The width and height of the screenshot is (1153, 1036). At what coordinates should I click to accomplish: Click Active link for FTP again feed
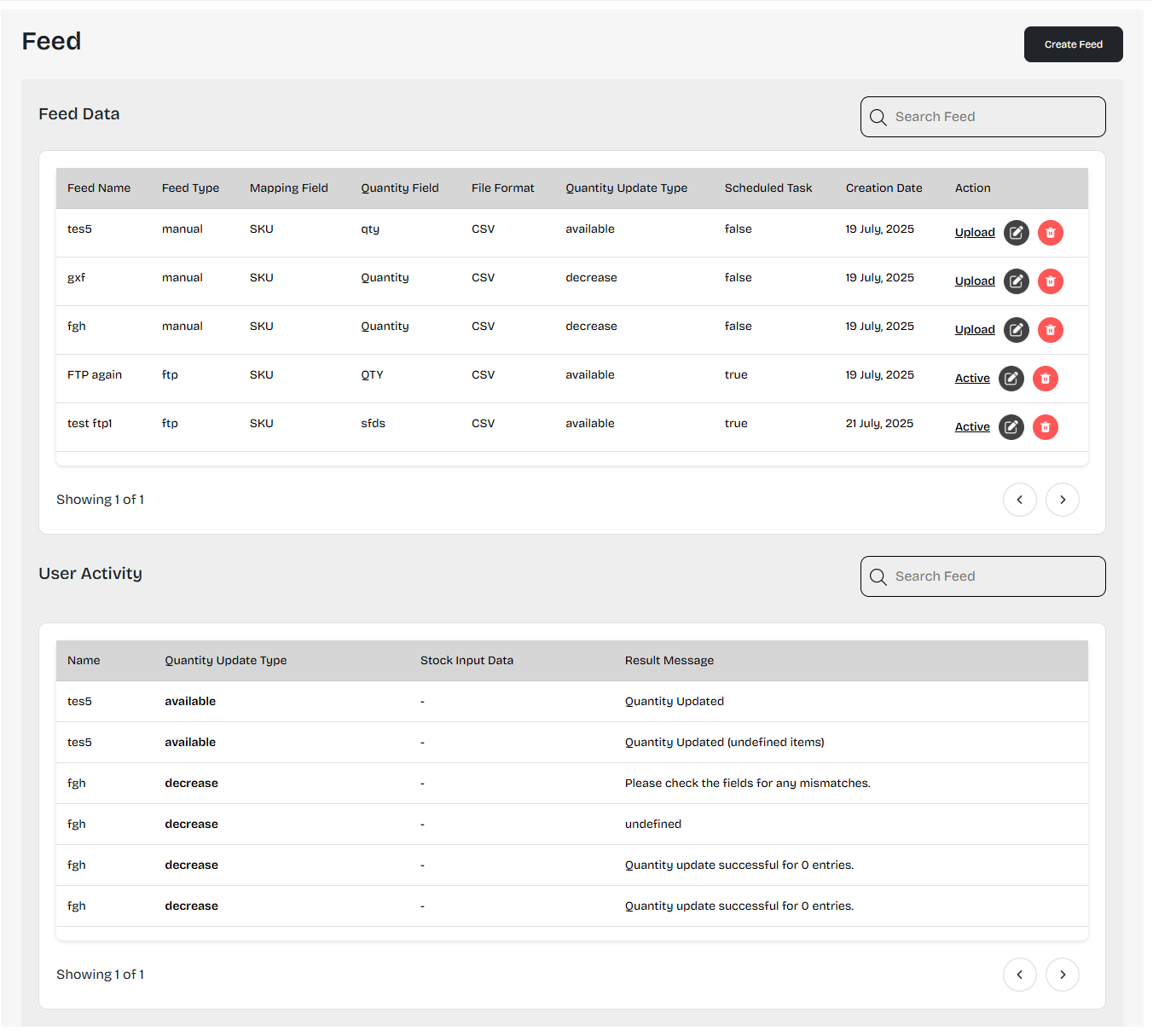tap(972, 379)
